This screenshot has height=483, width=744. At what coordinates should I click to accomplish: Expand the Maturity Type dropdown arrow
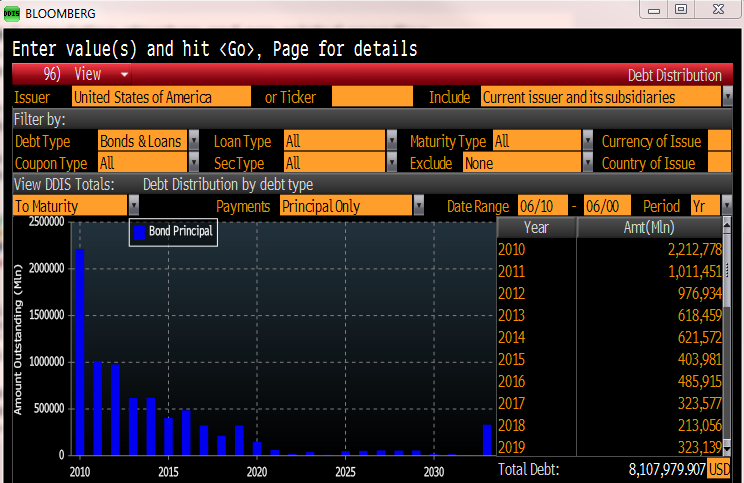pos(587,140)
